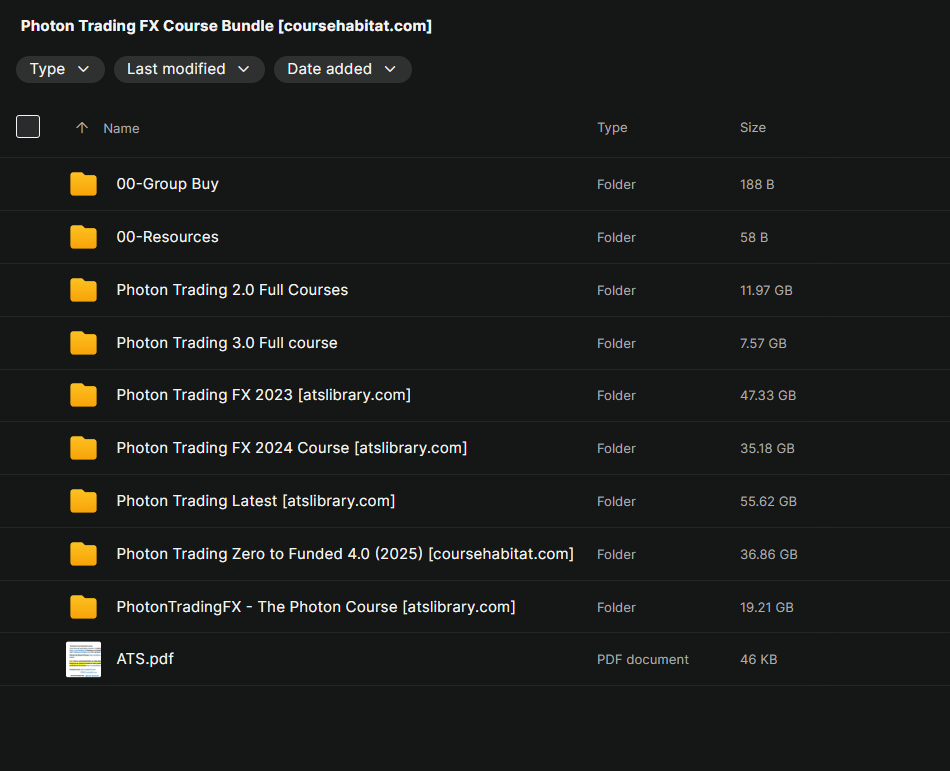Open Photon Trading Latest [atslibrary.com]
Screen dimensions: 950x771
point(256,501)
